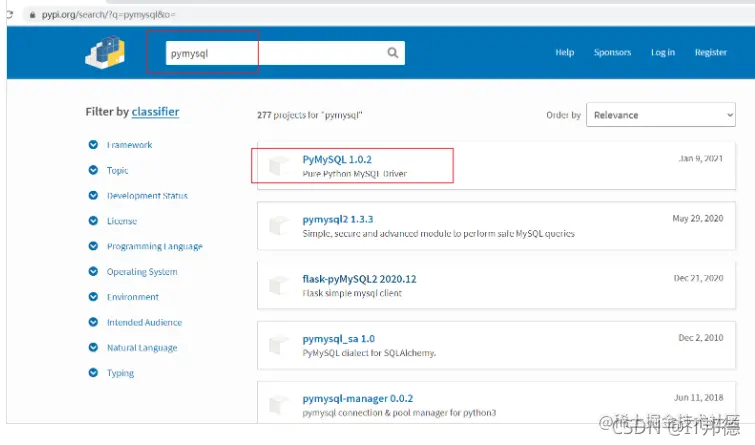755x445 pixels.
Task: Click the Intended Audience label
Action: (x=144, y=322)
